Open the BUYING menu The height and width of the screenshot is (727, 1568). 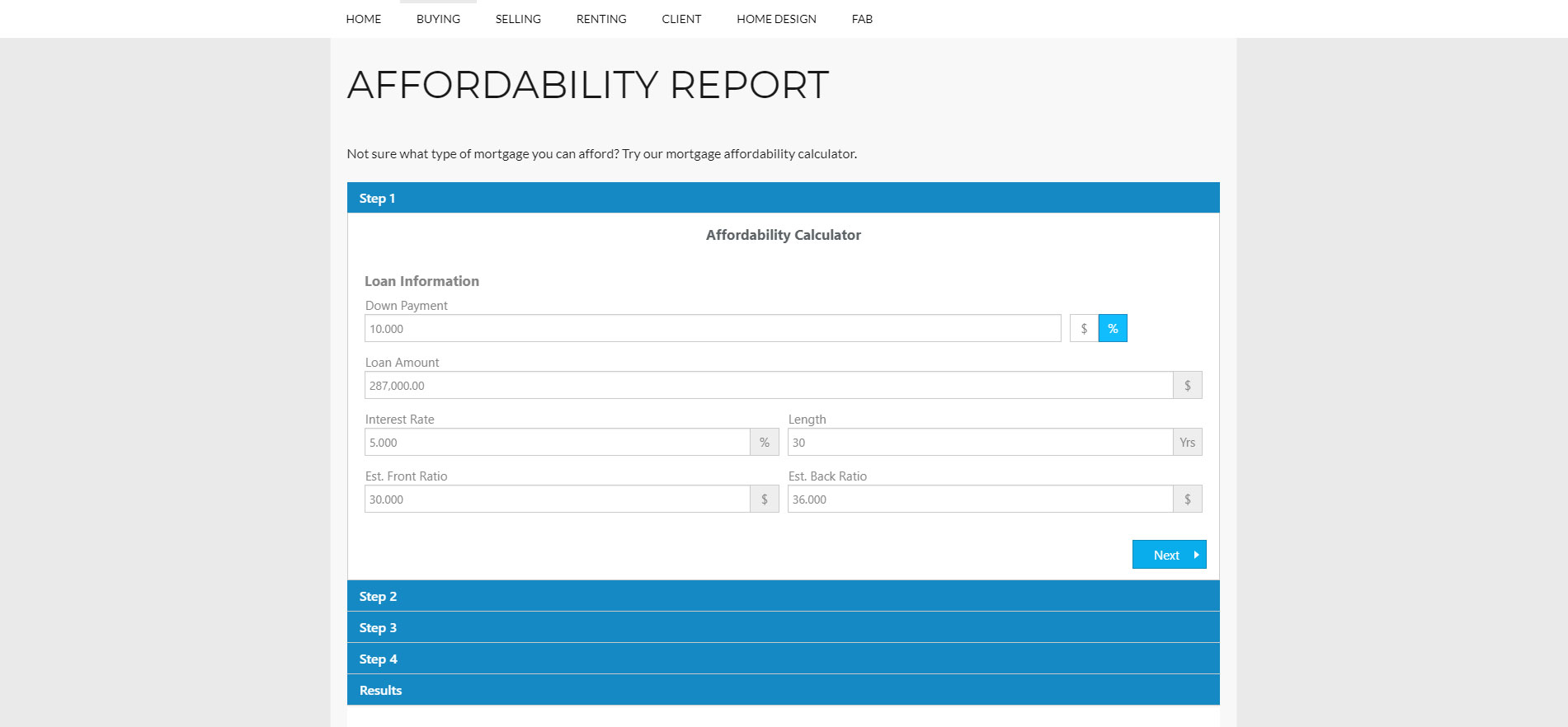tap(438, 19)
